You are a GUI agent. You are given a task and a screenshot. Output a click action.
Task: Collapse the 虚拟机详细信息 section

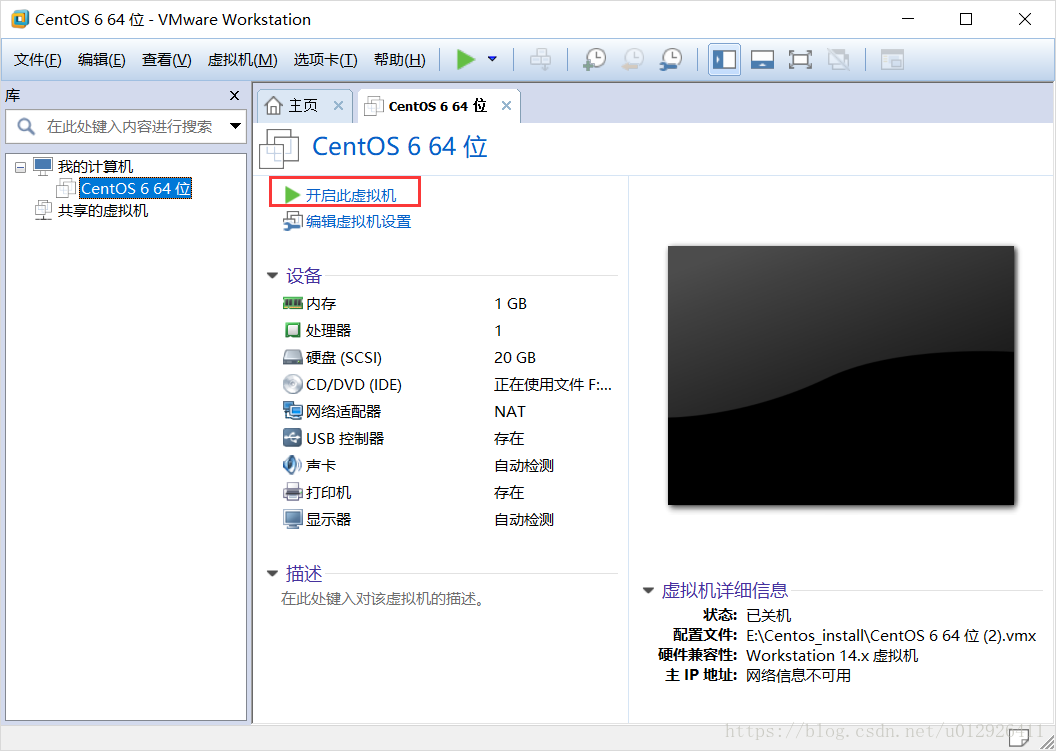tap(648, 590)
